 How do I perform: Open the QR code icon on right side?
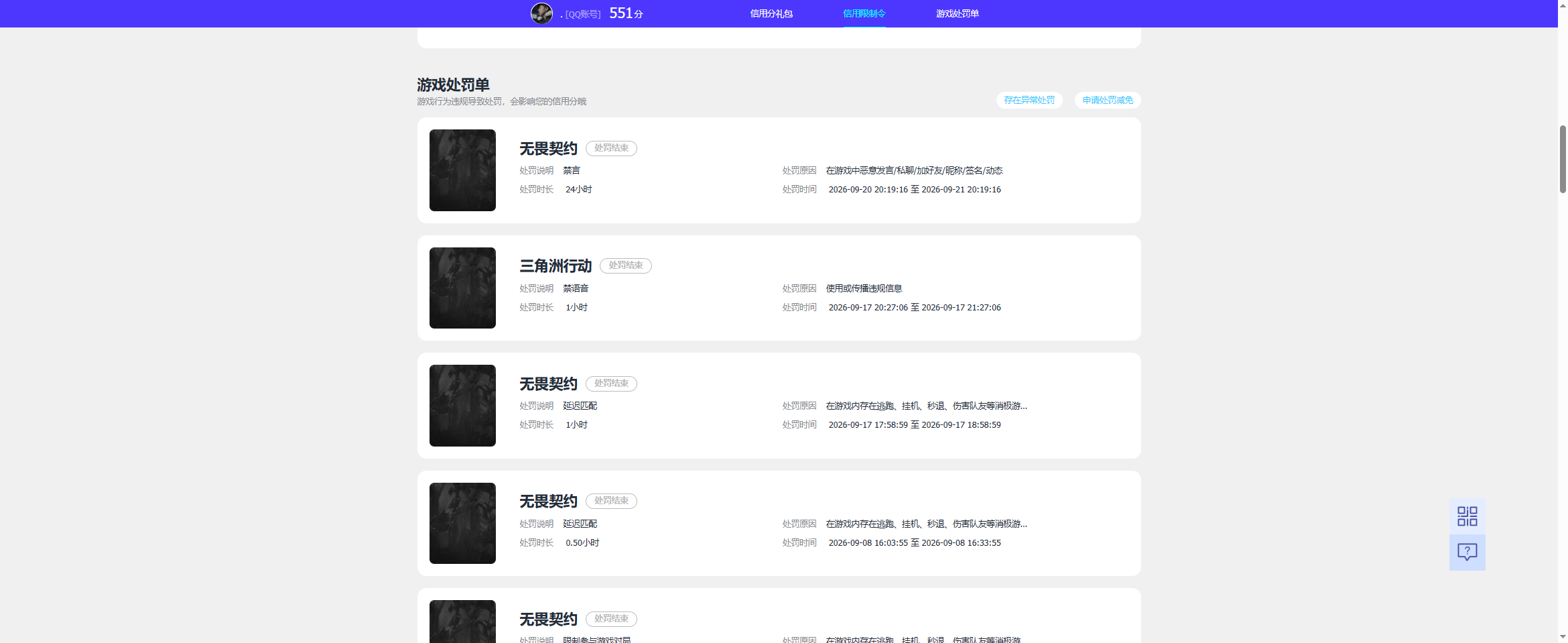[x=1467, y=516]
